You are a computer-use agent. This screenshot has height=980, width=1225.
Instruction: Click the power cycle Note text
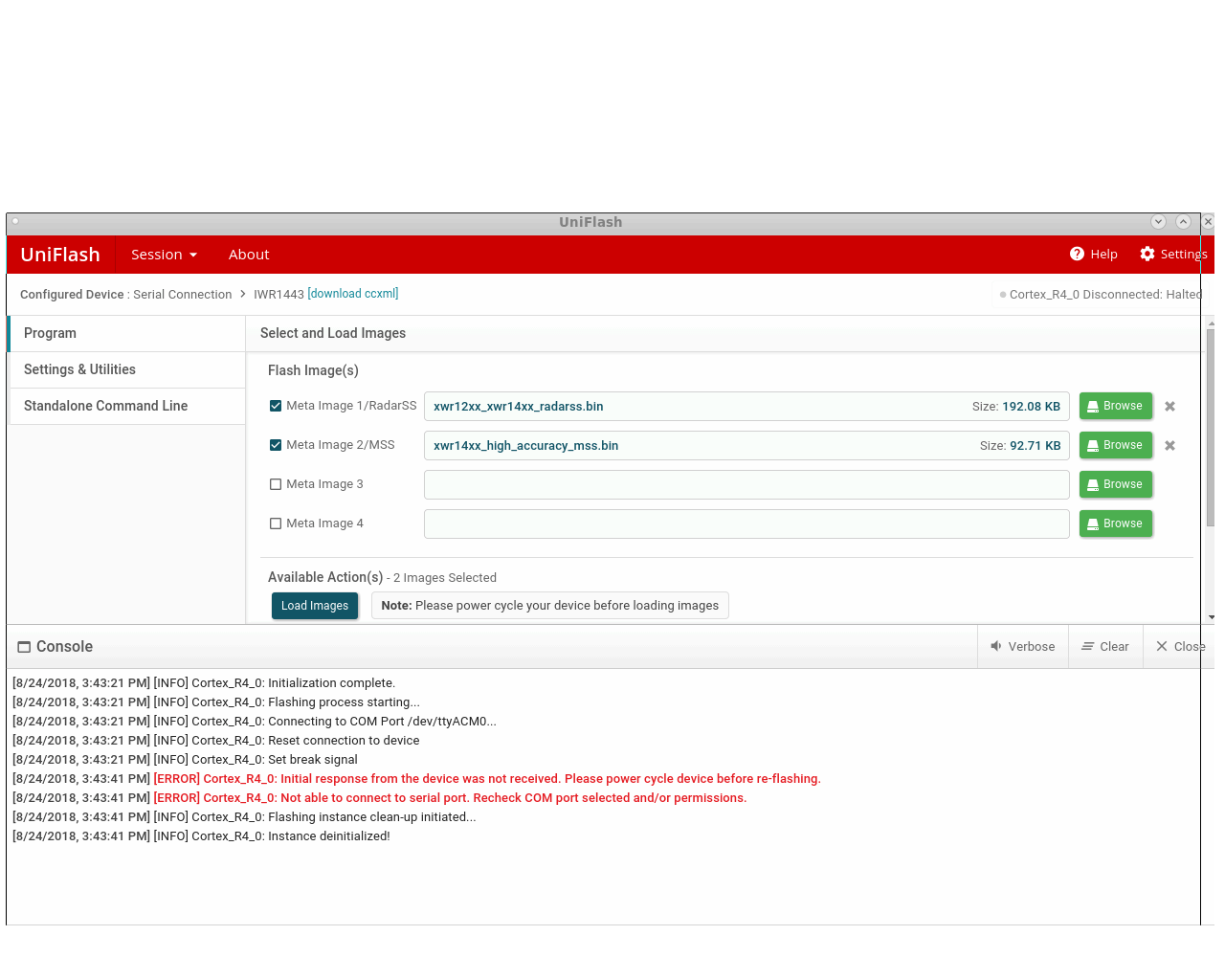tap(549, 606)
